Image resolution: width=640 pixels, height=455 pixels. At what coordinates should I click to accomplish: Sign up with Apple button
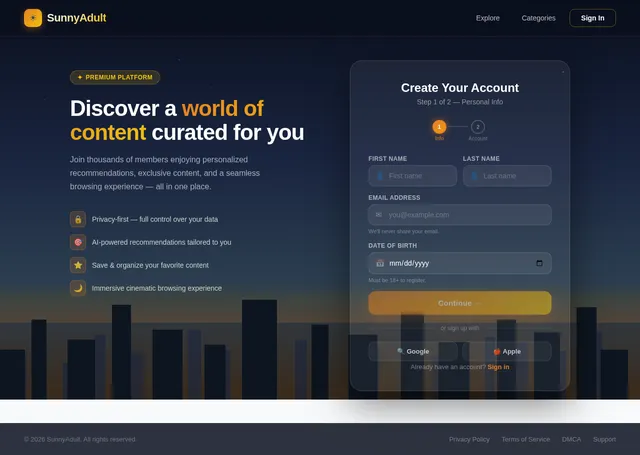507,351
